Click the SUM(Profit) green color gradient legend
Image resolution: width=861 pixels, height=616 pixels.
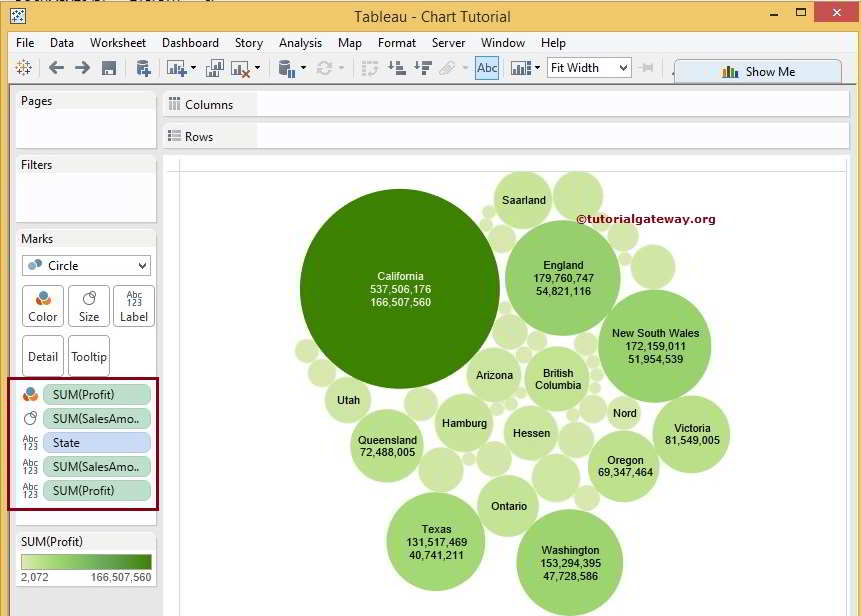coord(86,562)
